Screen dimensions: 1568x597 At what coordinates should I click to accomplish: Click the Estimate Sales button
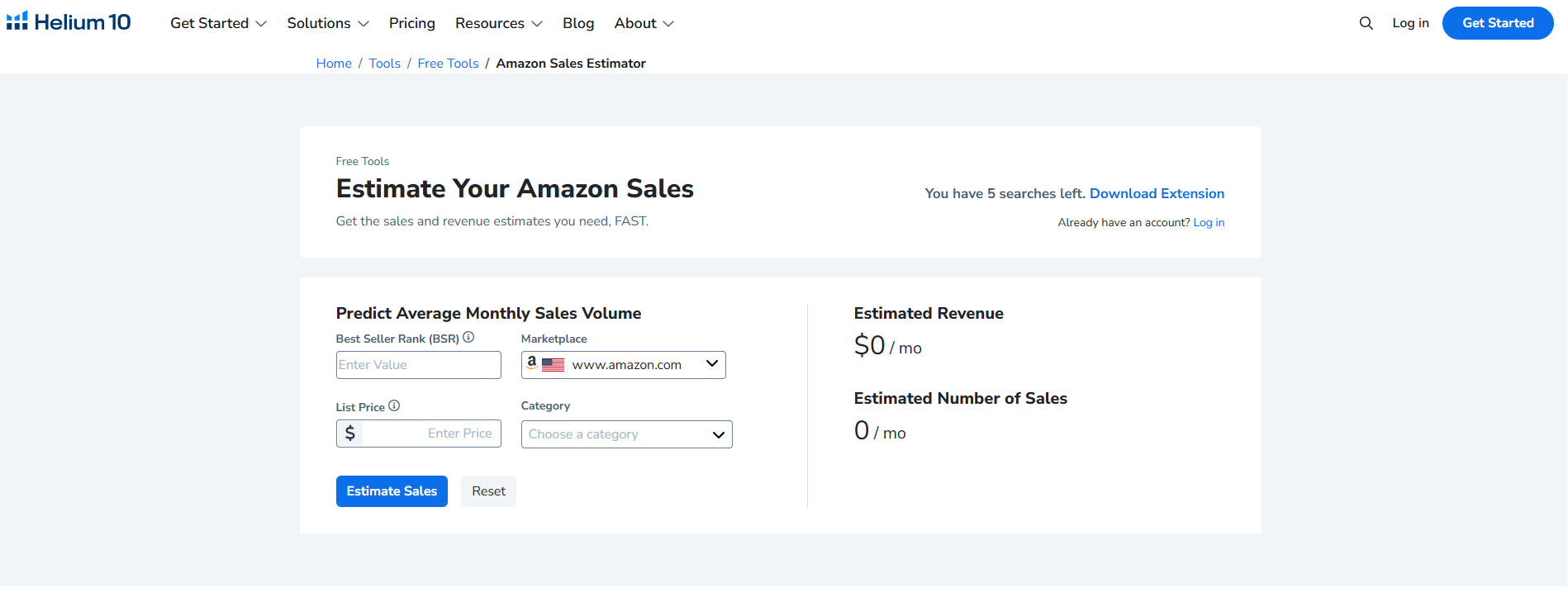(392, 491)
